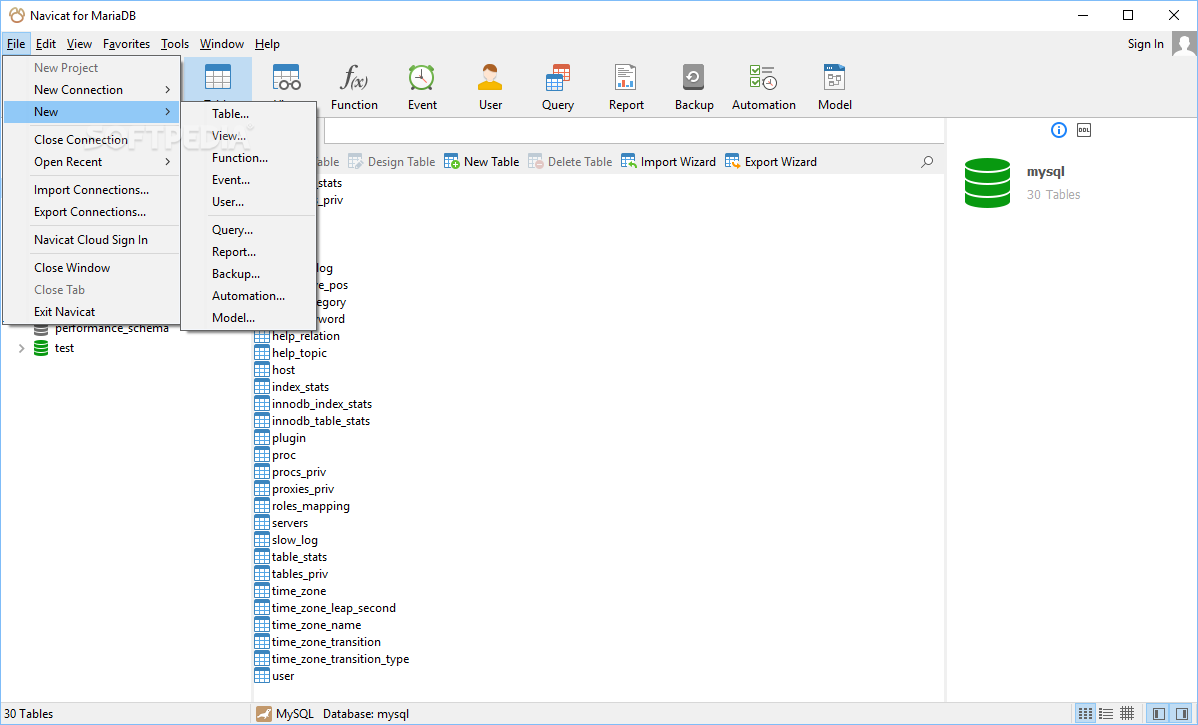Open the Edit menu

(x=46, y=44)
